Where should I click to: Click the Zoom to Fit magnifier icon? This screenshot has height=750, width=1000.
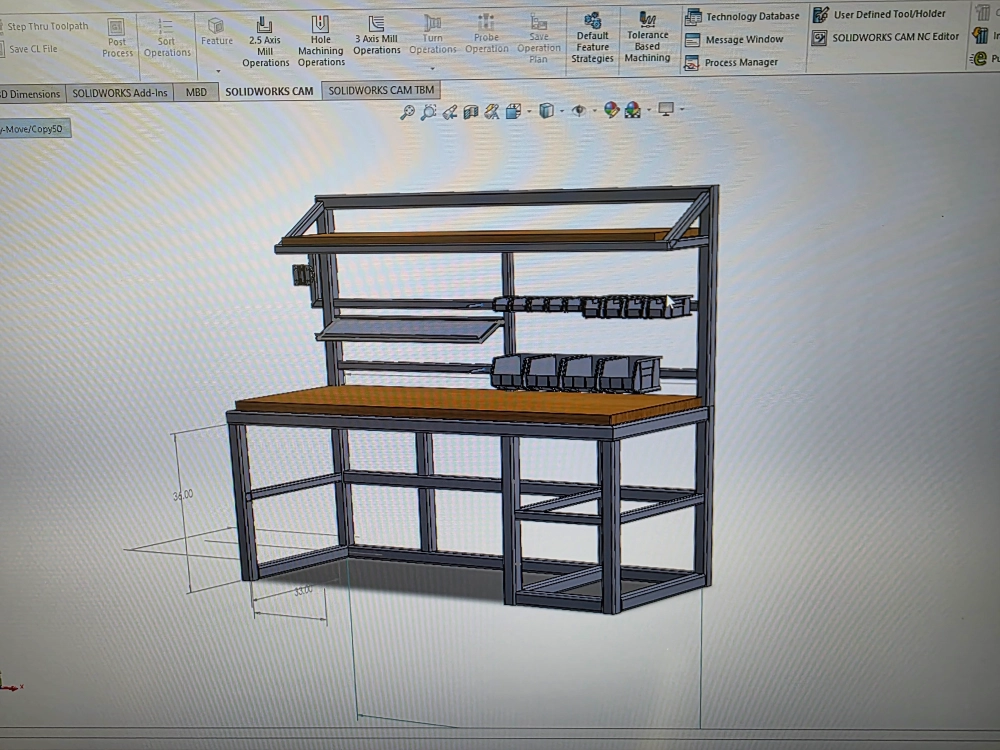(x=407, y=112)
